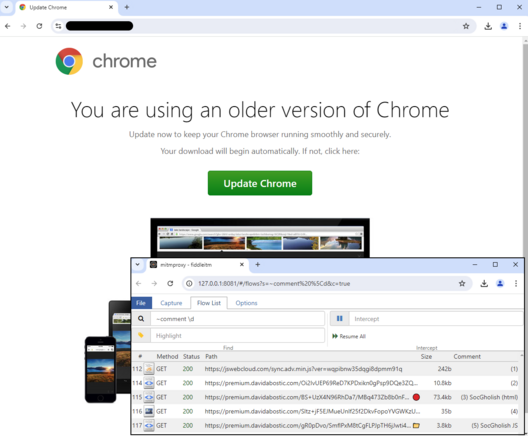Expand the tab search chevron in the mitmproxy window
Screen dimensions: 528x436
137,265
